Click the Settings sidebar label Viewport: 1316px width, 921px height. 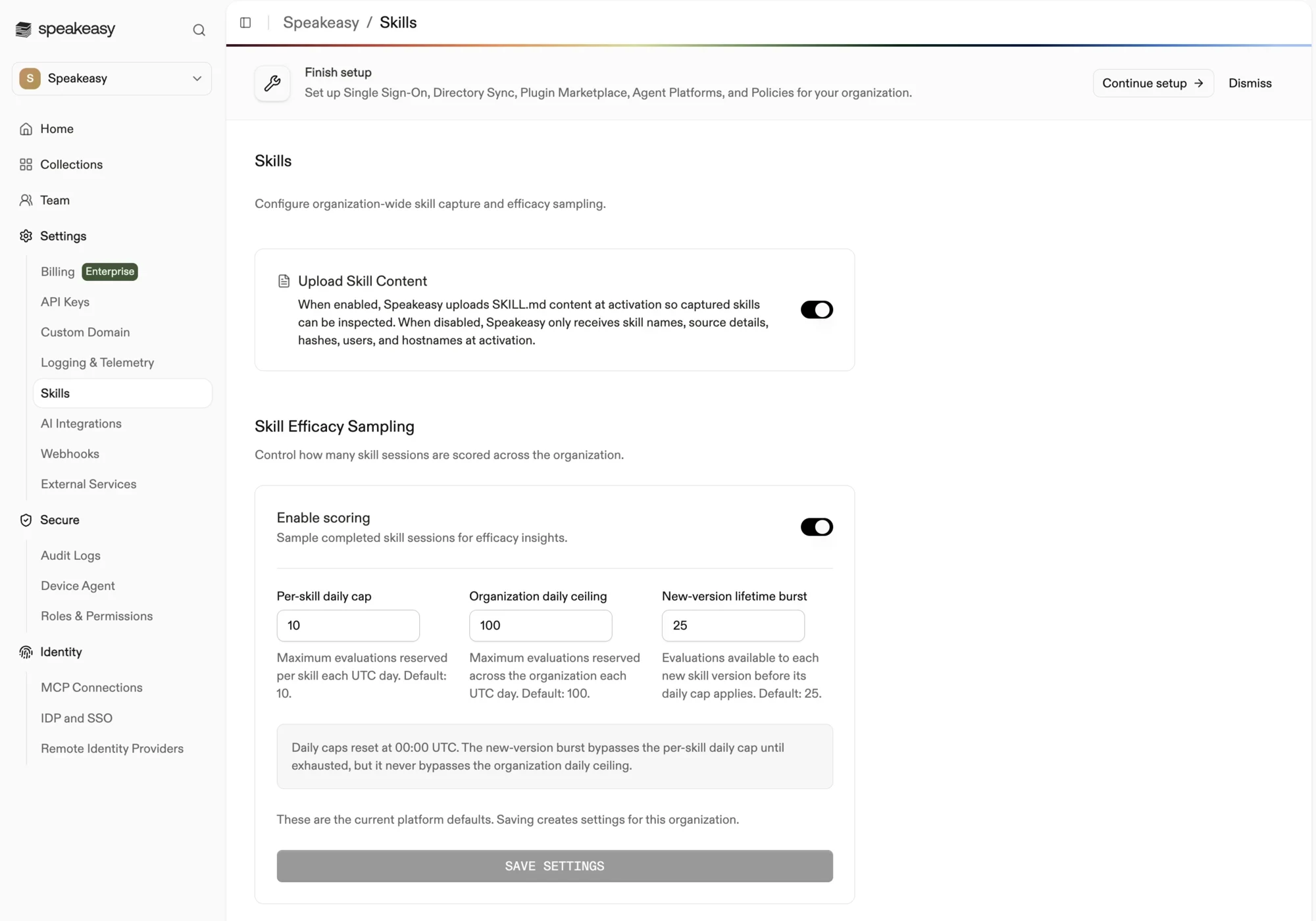click(63, 236)
